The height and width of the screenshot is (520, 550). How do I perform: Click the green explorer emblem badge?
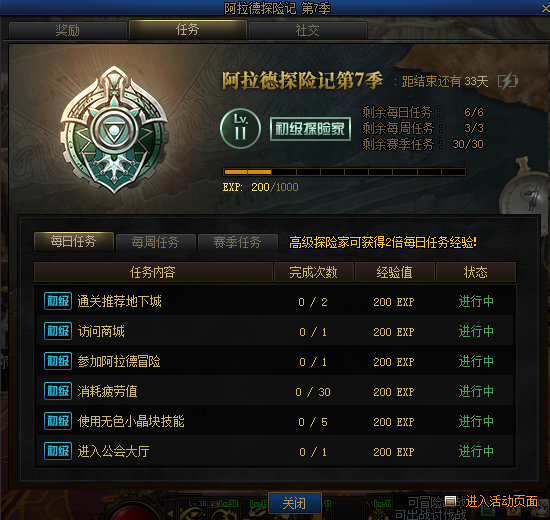click(114, 130)
